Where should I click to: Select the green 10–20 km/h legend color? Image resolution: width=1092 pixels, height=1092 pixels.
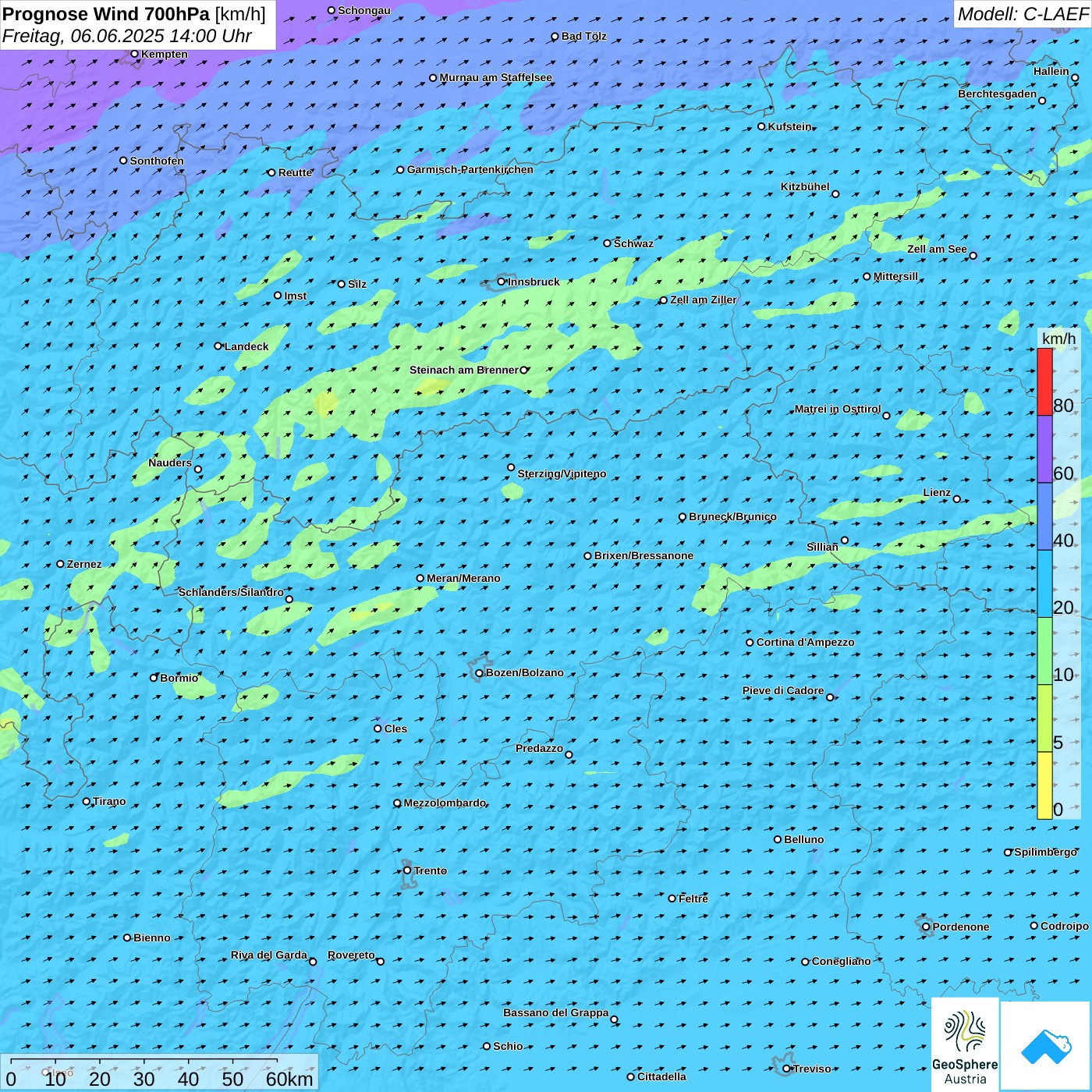pos(1044,651)
